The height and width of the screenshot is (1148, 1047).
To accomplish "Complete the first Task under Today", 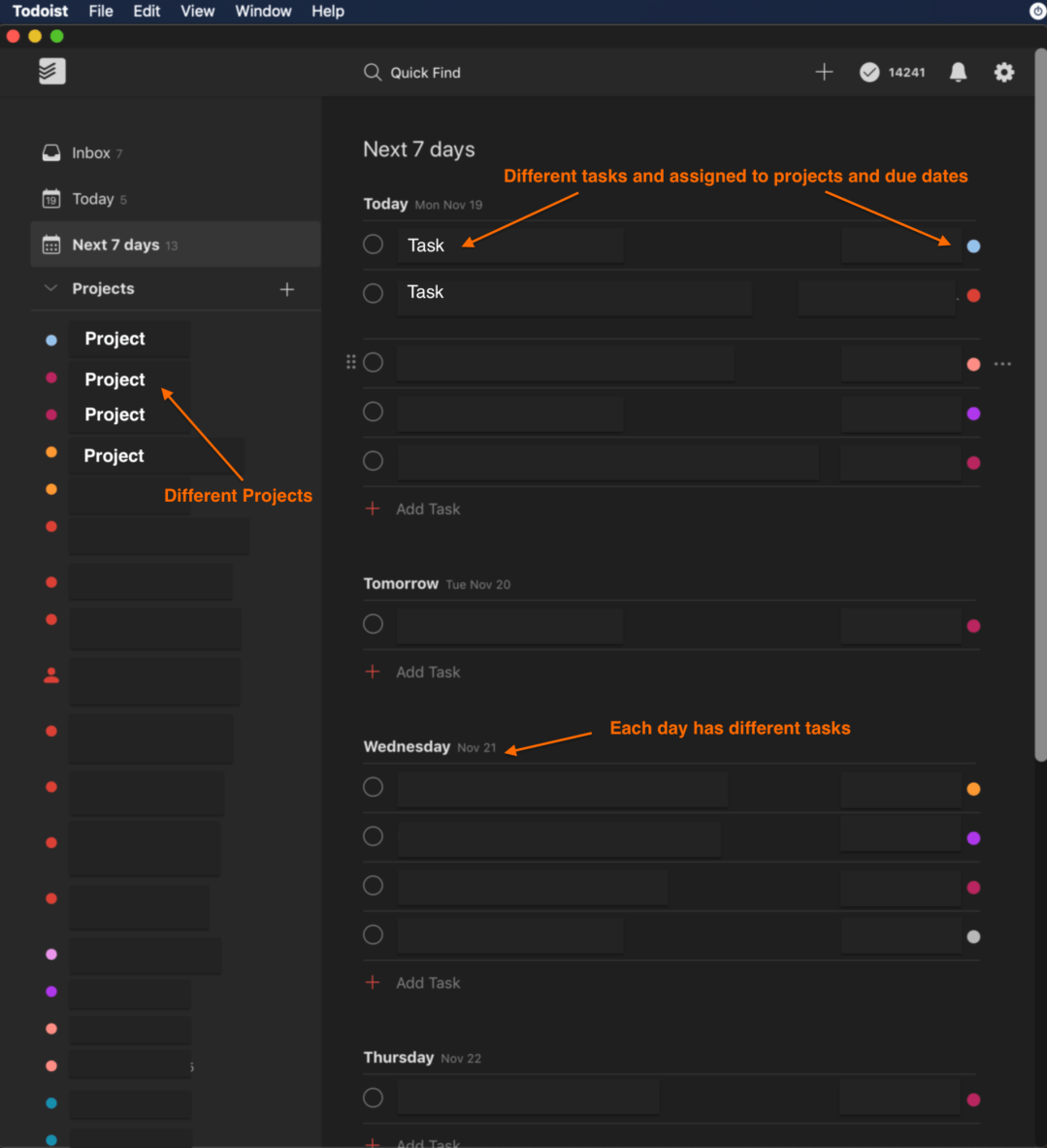I will pos(374,244).
